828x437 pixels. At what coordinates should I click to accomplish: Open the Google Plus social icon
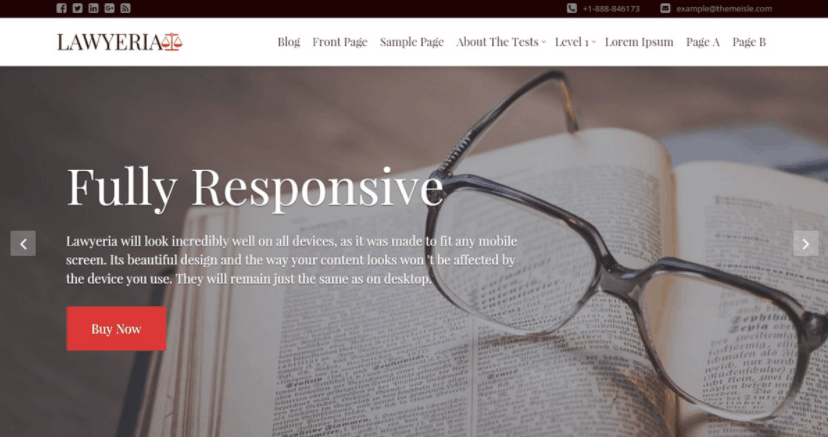coord(109,8)
